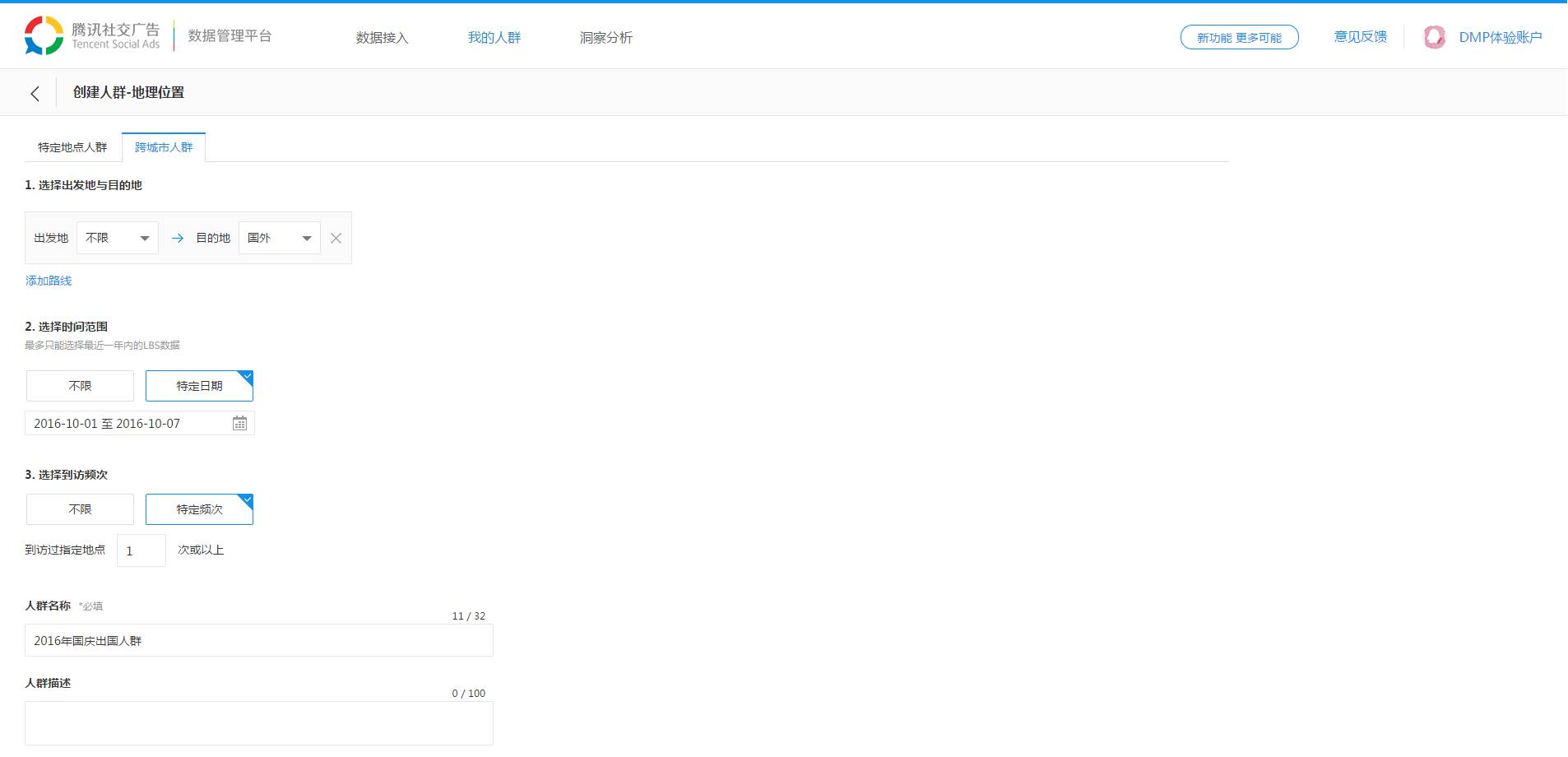
Task: Open the 出发地 不限 dropdown
Action: point(118,238)
